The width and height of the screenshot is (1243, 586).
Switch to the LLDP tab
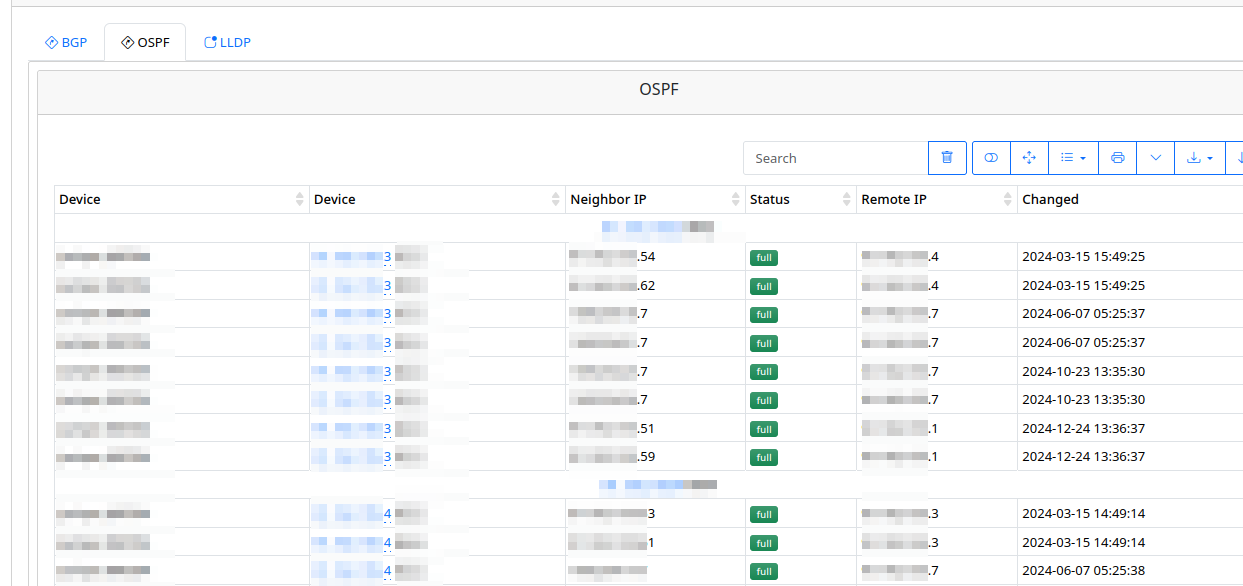[x=227, y=43]
